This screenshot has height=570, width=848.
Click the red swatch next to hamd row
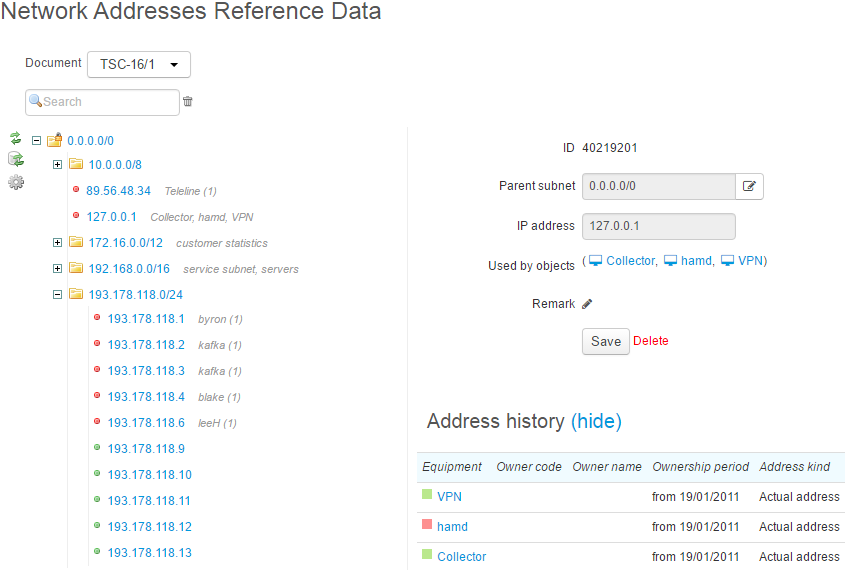point(427,524)
